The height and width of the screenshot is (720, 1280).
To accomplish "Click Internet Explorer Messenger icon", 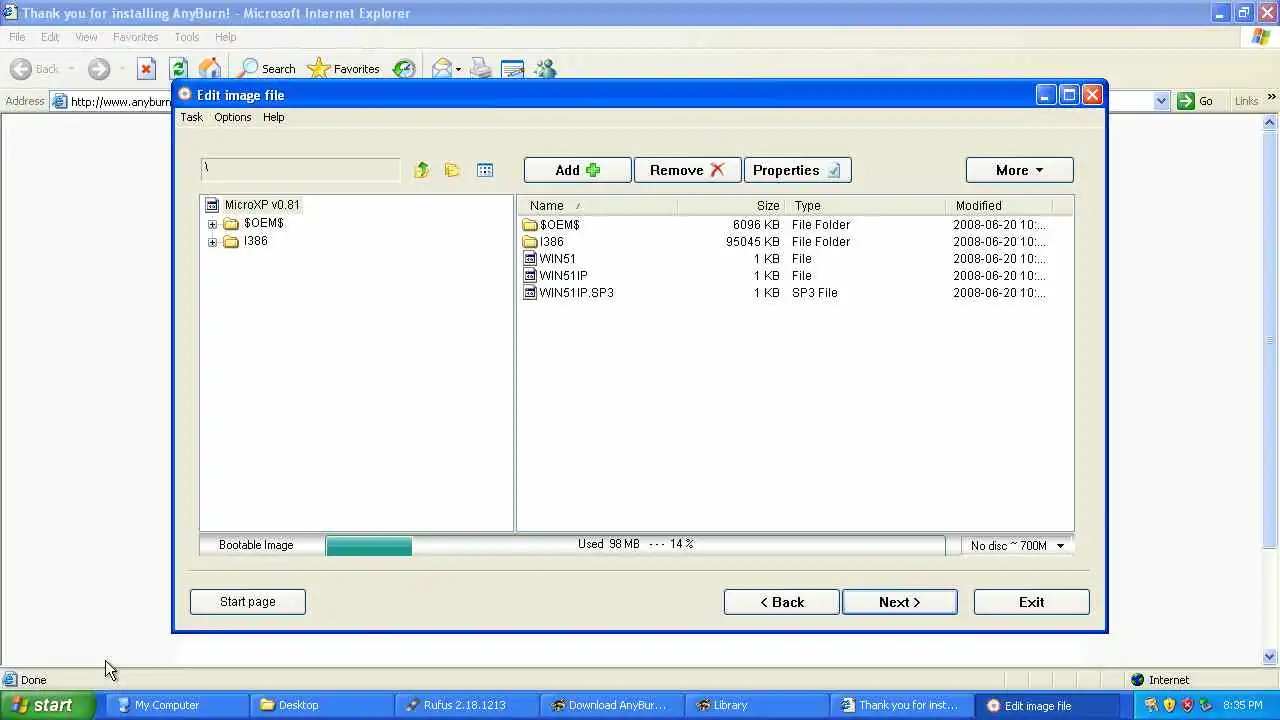I will 545,69.
